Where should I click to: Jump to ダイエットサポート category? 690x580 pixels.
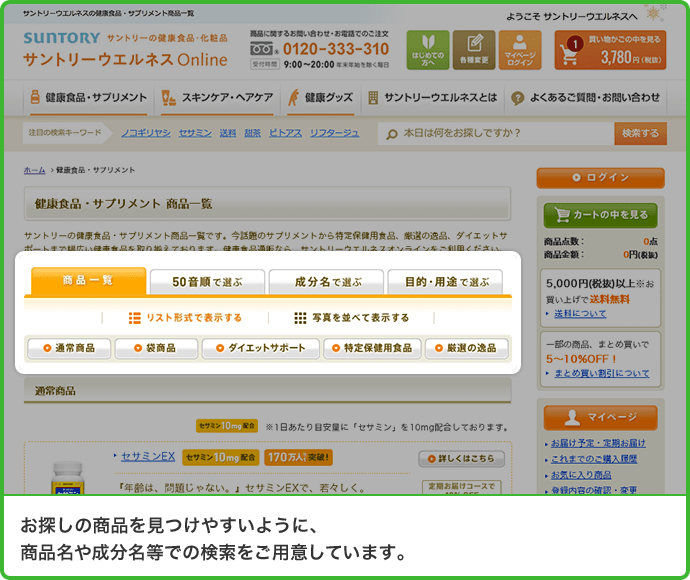[261, 348]
